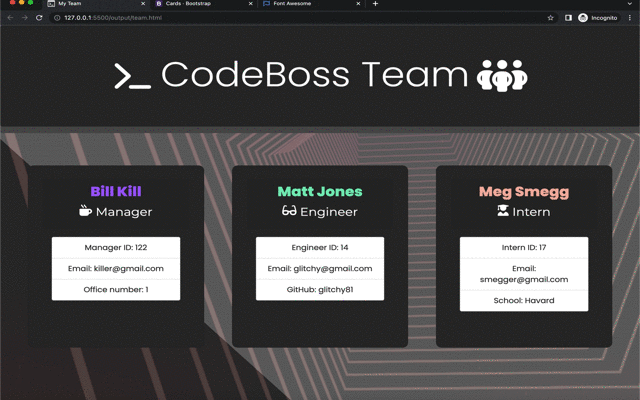Open the glitchy@gmail.com email link
640x400 pixels.
coord(333,269)
